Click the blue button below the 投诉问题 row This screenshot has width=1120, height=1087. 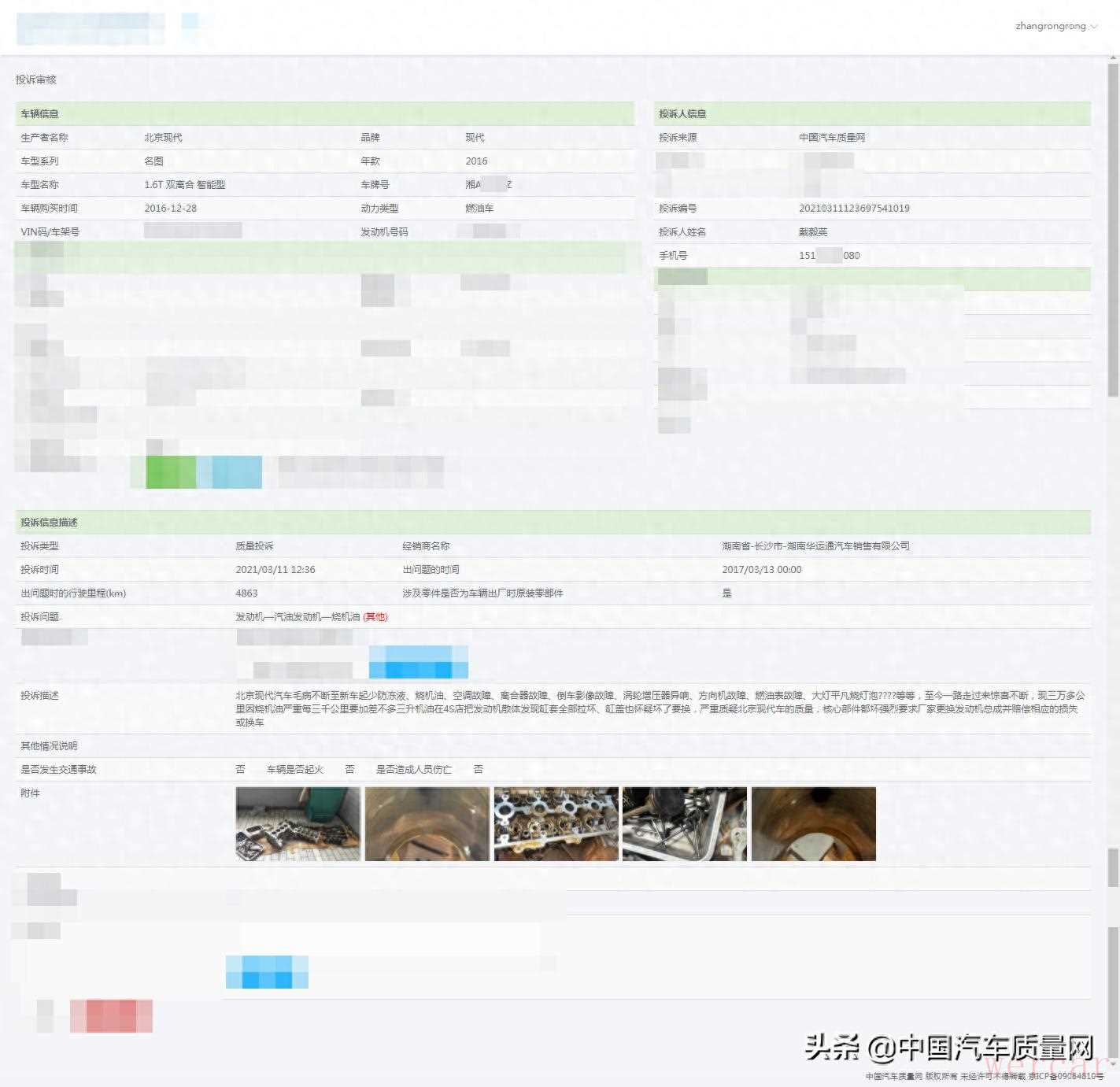tap(418, 662)
